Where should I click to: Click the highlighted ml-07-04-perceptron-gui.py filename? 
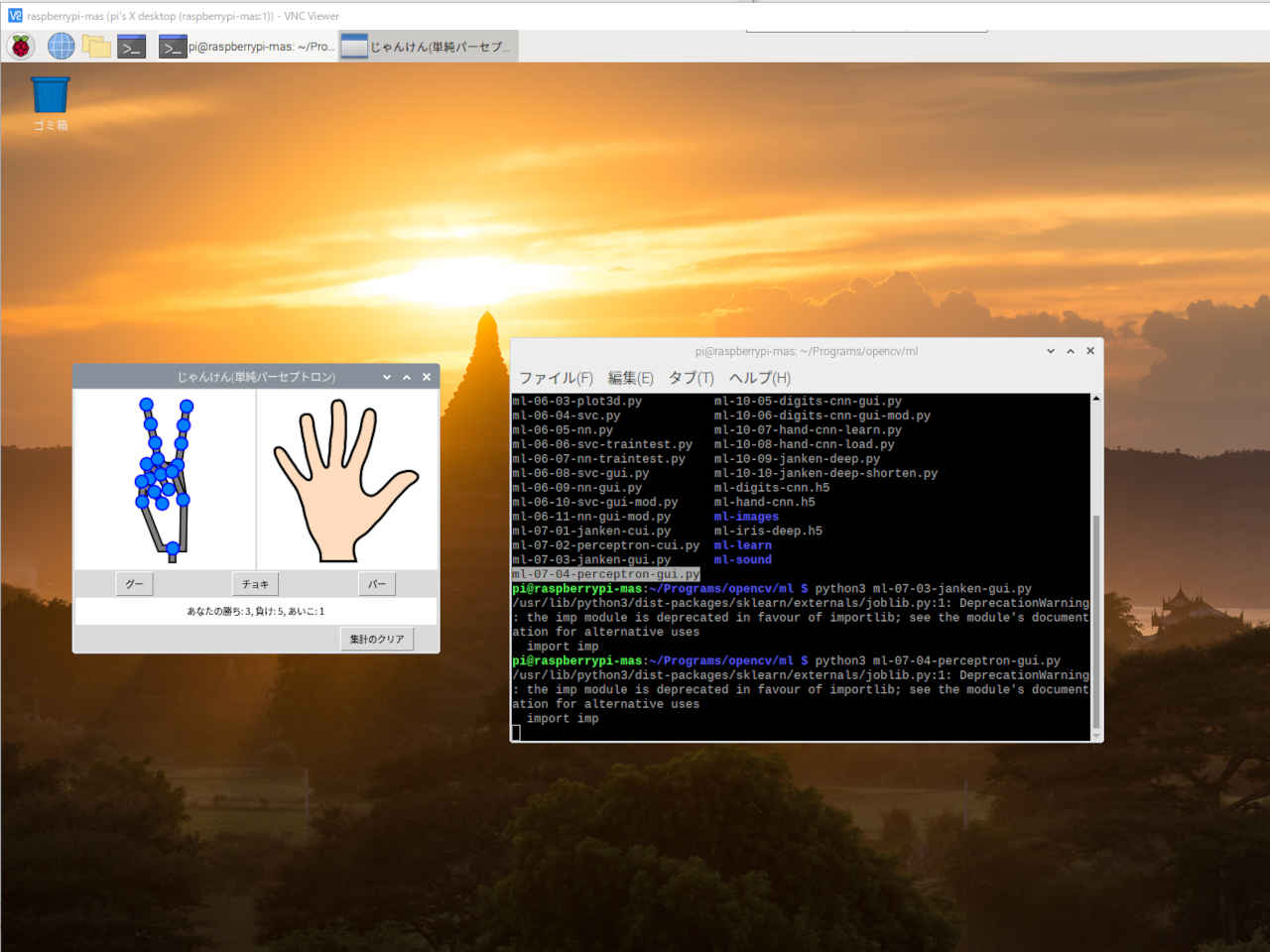pyautogui.click(x=606, y=574)
